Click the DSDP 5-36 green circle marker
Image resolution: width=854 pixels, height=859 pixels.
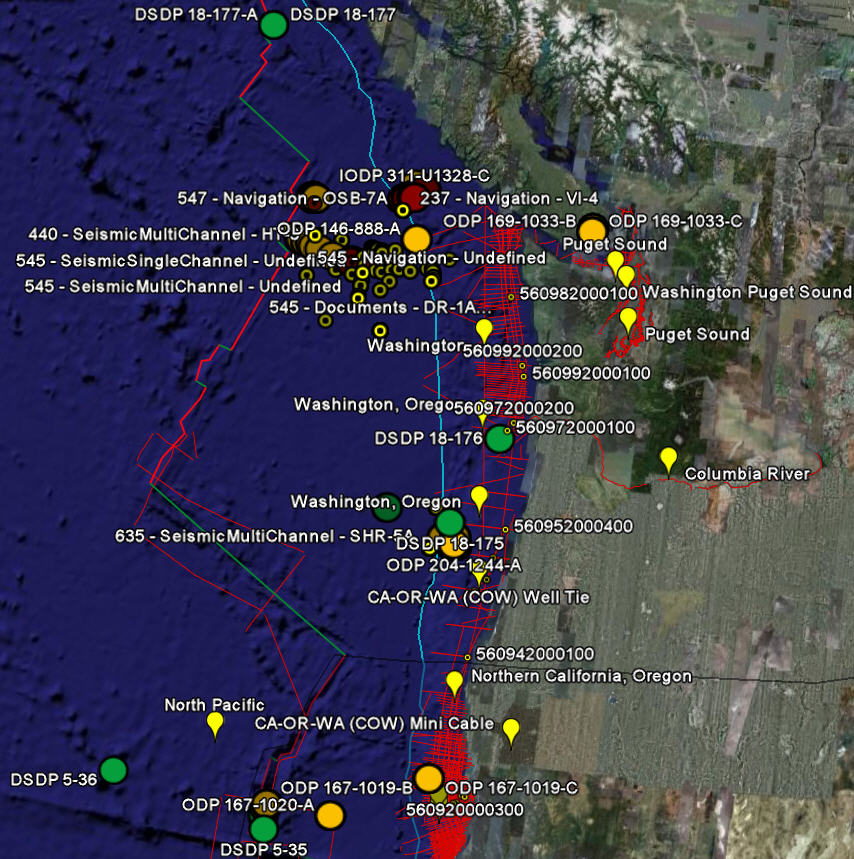[113, 770]
